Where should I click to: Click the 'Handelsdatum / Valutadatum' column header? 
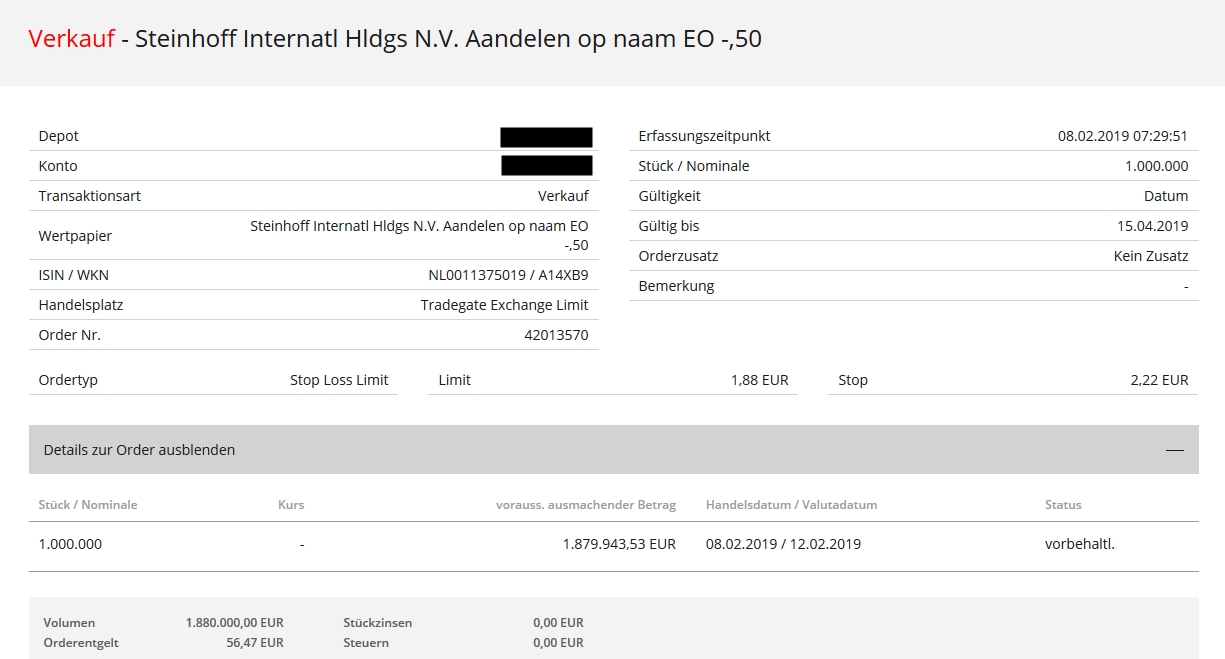point(791,505)
